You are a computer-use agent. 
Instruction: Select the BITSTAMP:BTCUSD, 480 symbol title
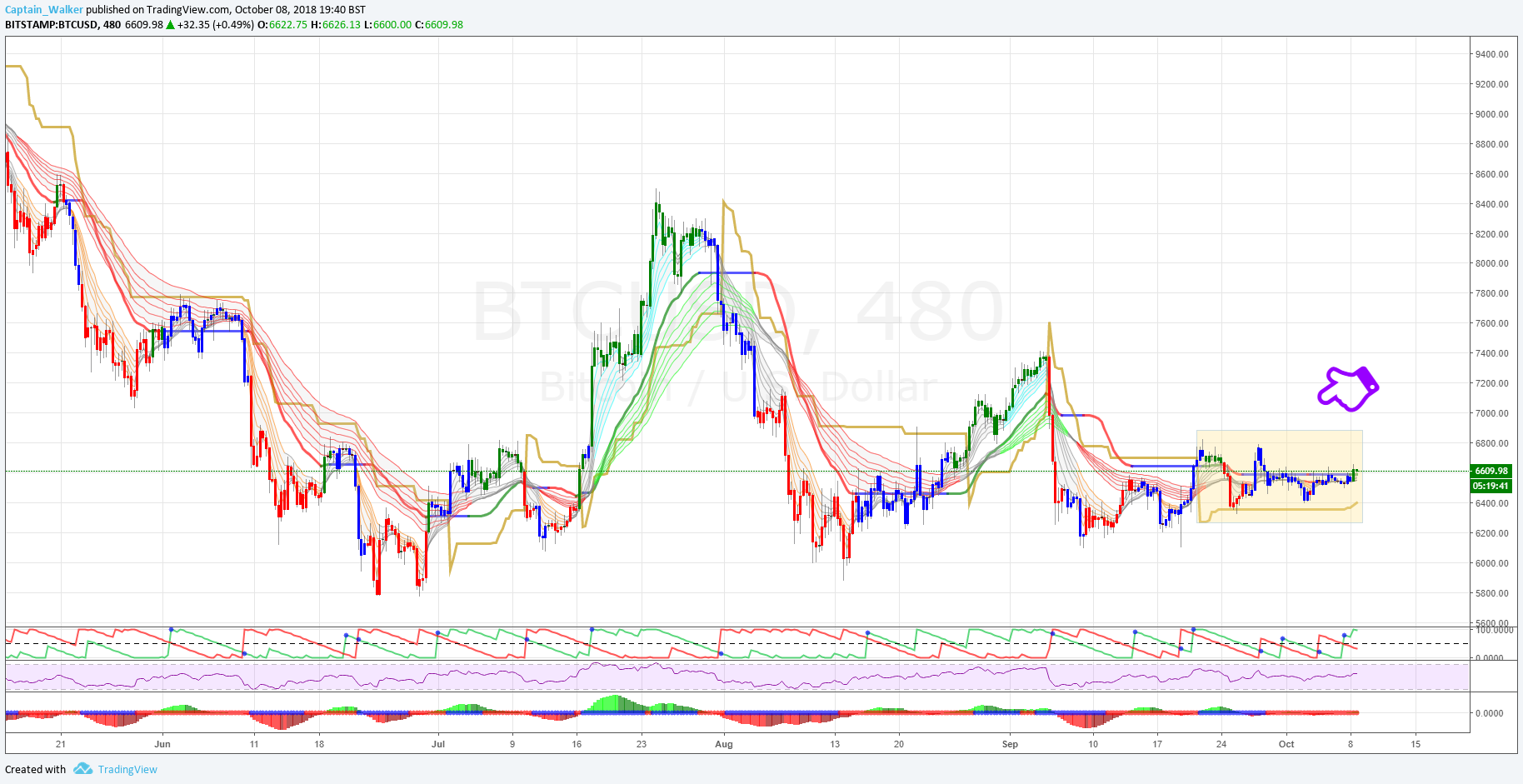tap(63, 25)
